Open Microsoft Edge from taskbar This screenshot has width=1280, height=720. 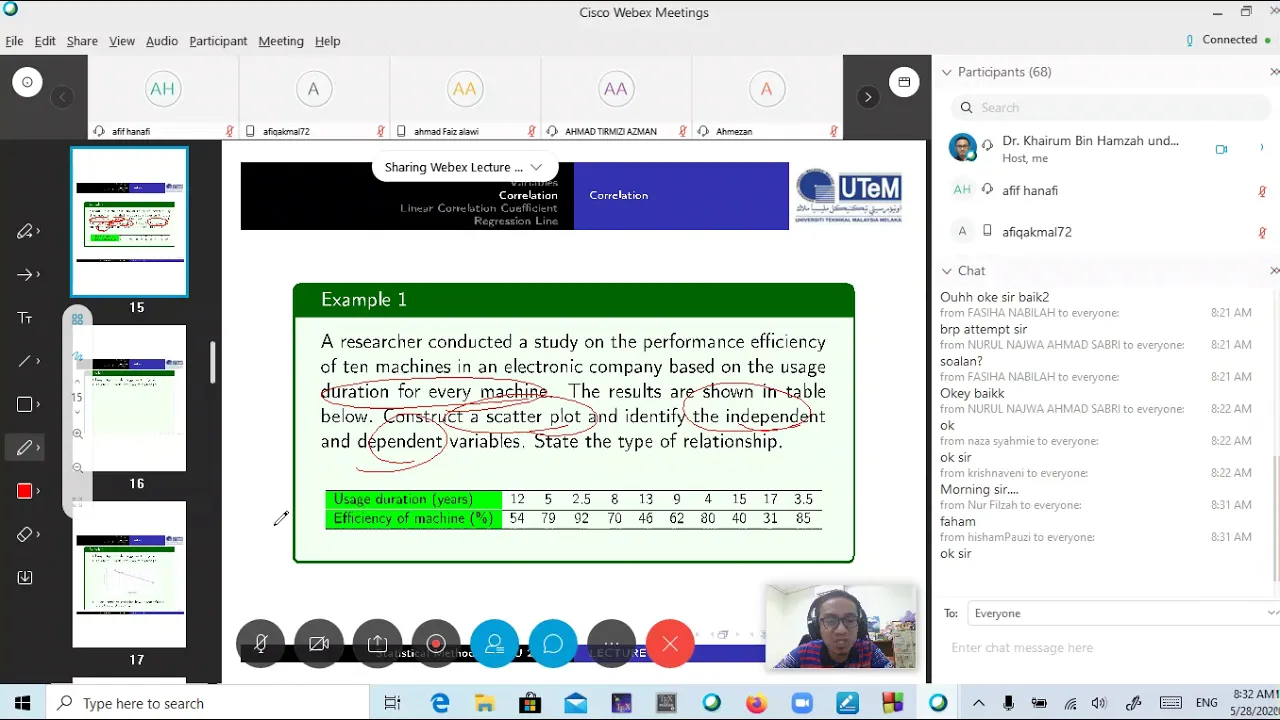tap(440, 703)
